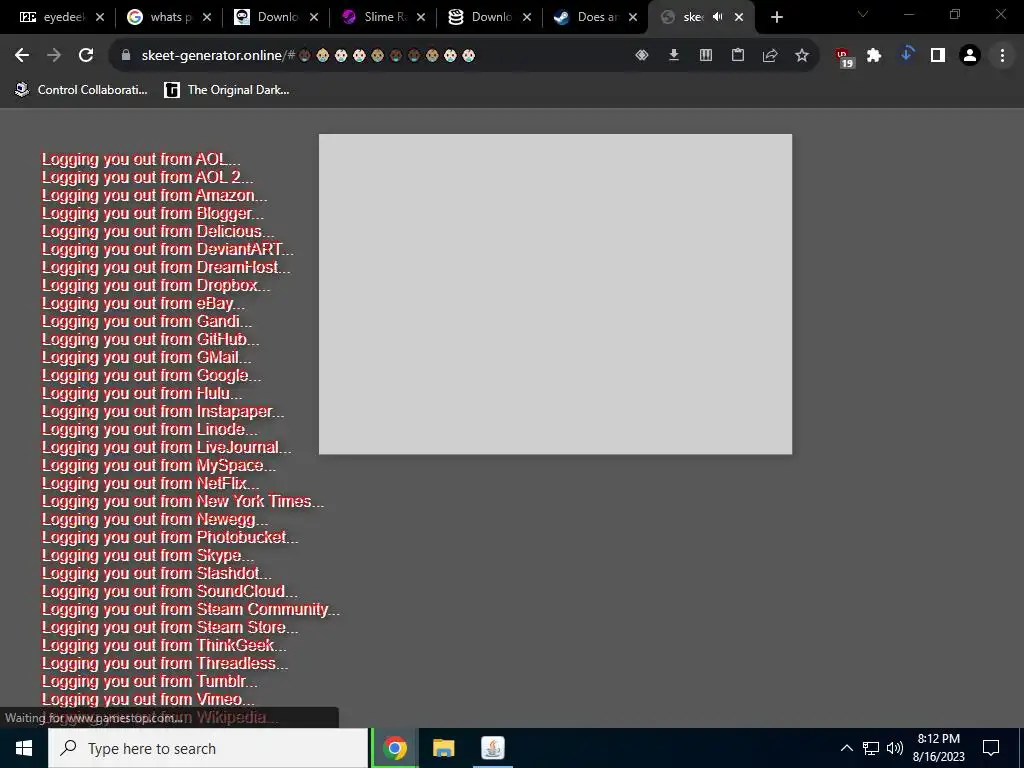Viewport: 1024px width, 768px height.
Task: Open uBlock extension with 19 badge
Action: click(x=843, y=57)
